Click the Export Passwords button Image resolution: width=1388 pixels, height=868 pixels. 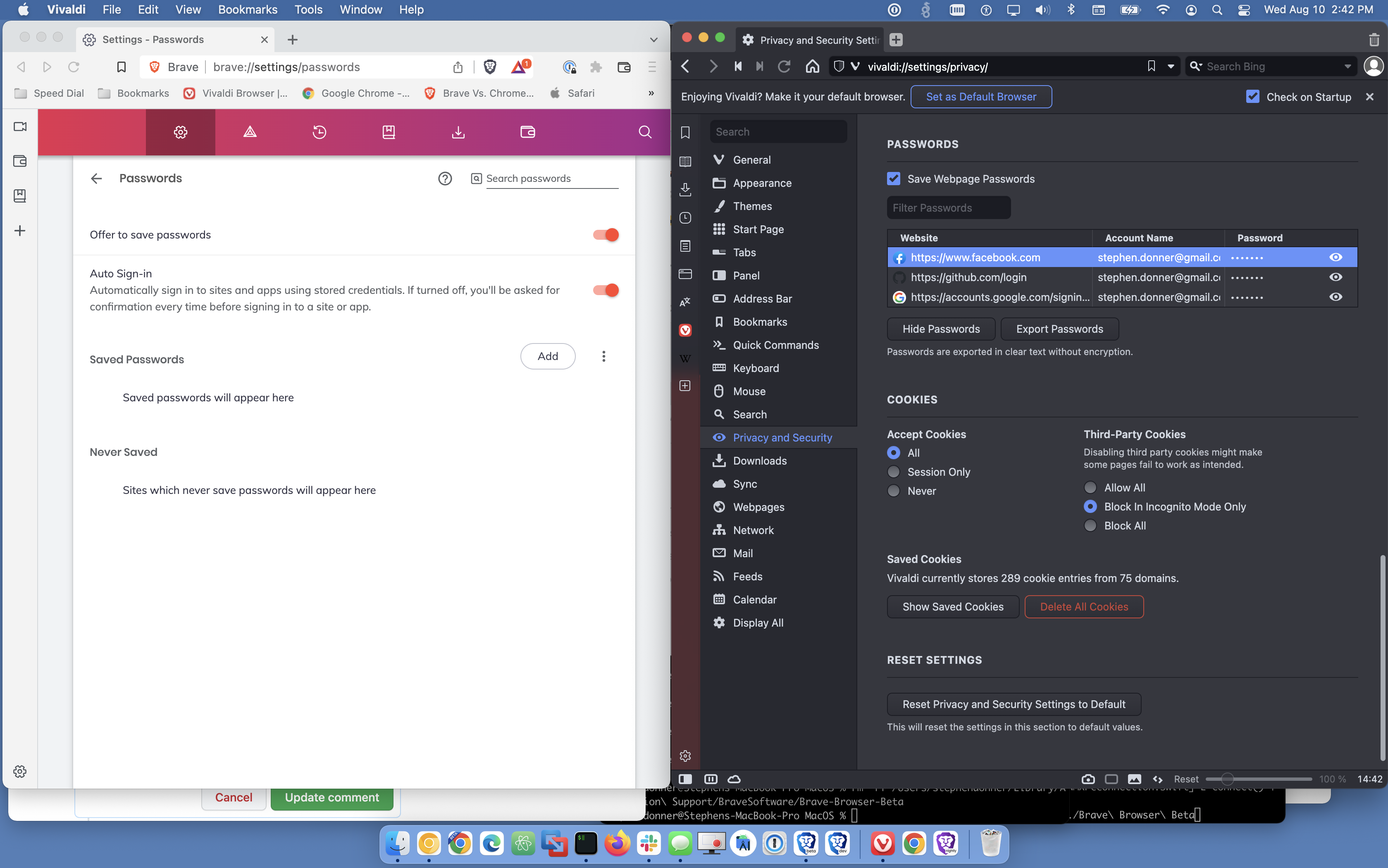pos(1060,328)
